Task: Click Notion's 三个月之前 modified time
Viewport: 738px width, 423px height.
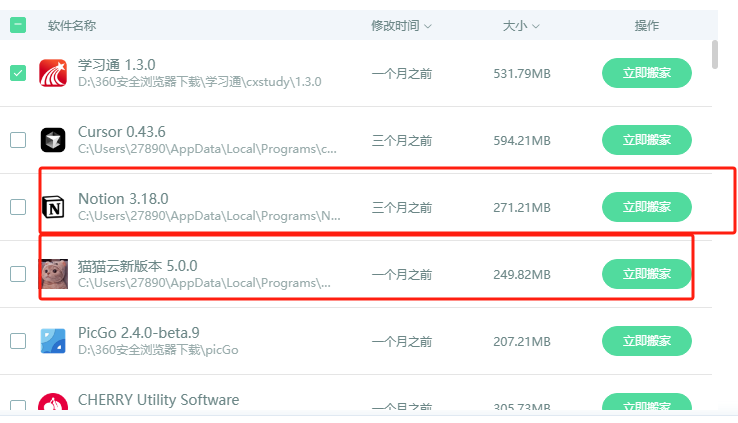Action: coord(402,208)
